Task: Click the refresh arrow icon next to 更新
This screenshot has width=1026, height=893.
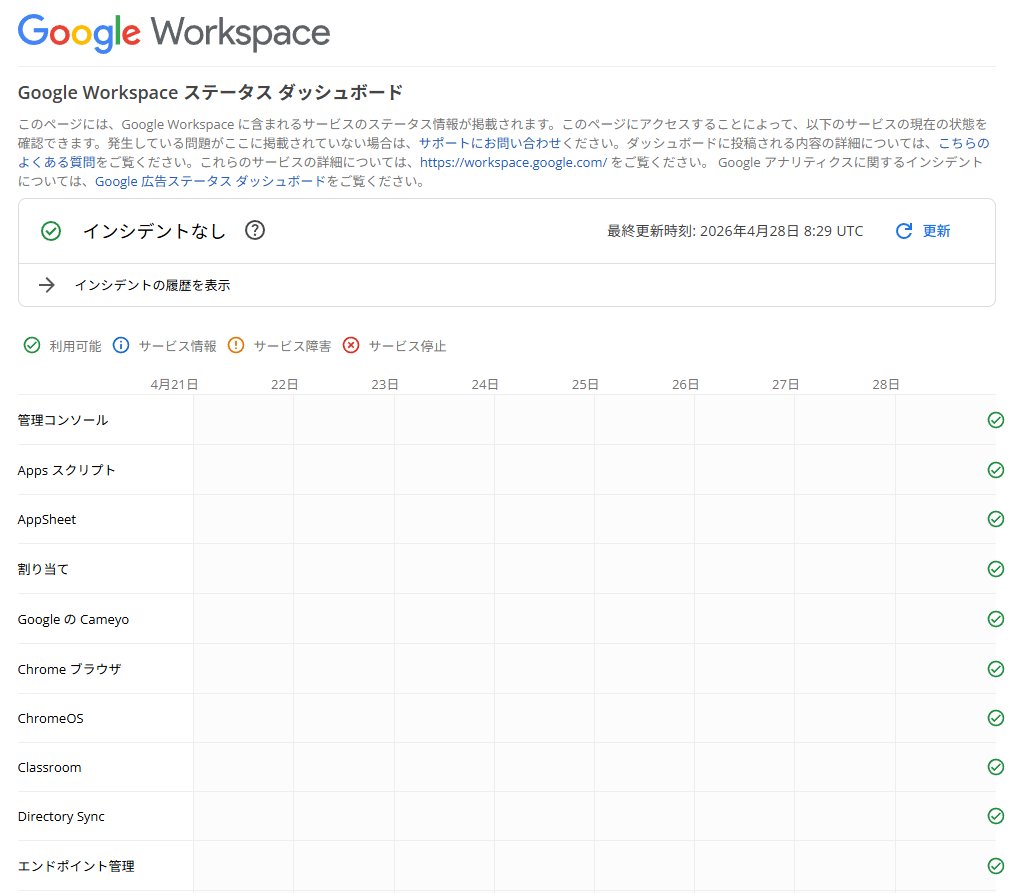Action: (x=904, y=231)
